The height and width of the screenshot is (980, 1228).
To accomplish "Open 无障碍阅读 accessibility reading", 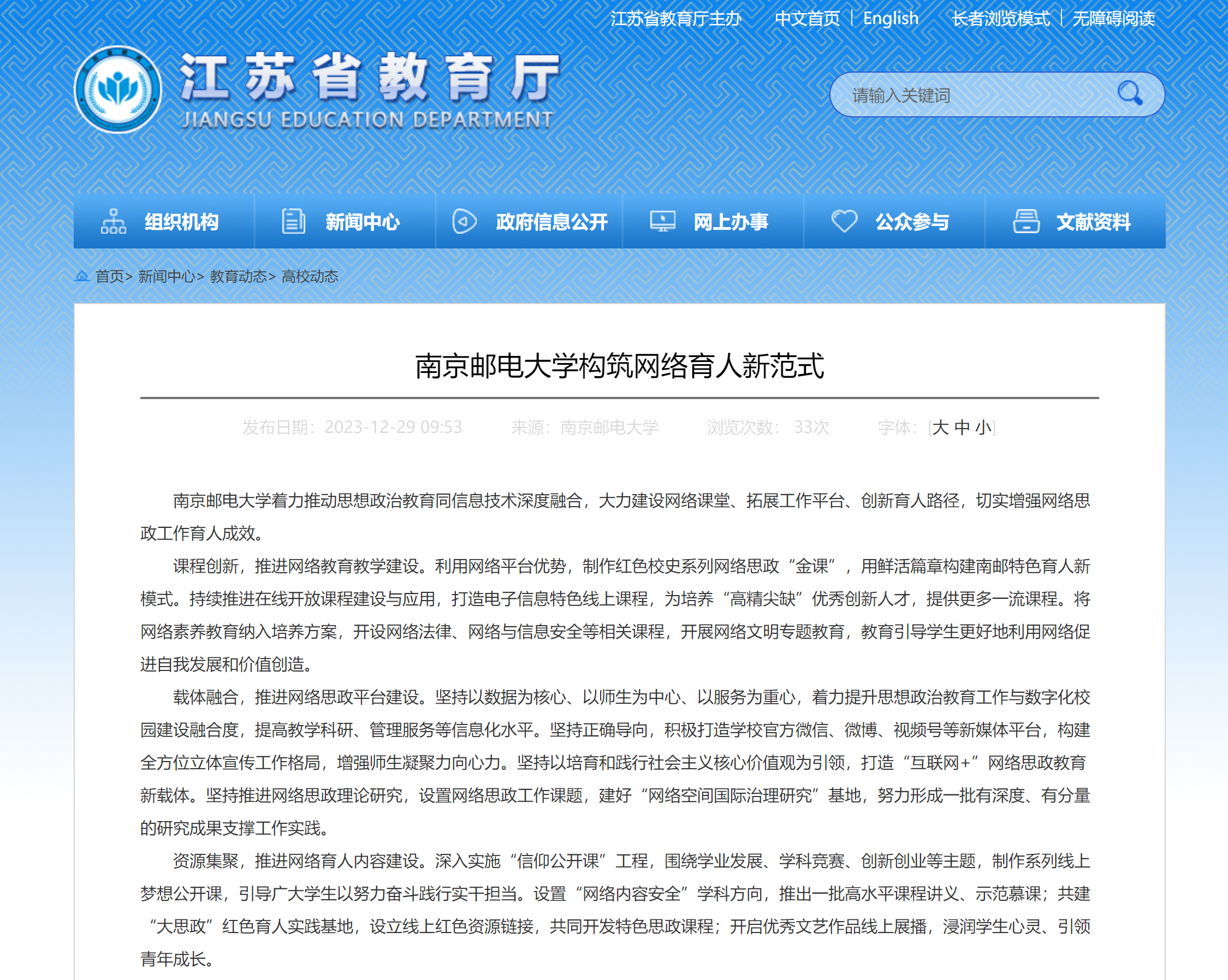I will [1113, 19].
